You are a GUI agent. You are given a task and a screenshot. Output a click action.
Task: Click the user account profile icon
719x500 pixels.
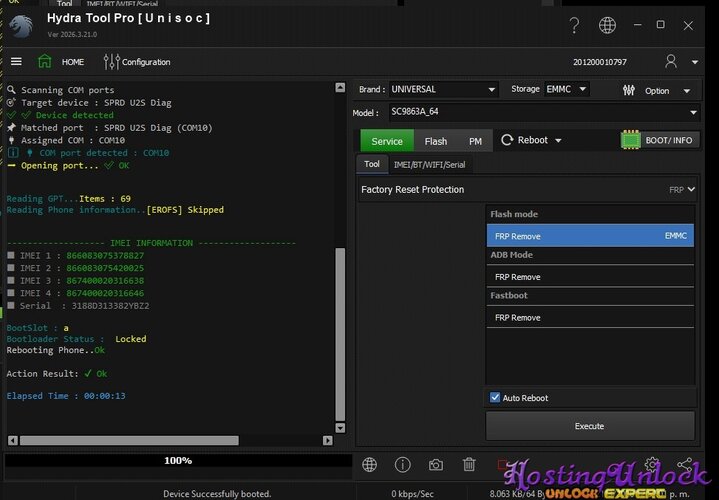tap(671, 62)
